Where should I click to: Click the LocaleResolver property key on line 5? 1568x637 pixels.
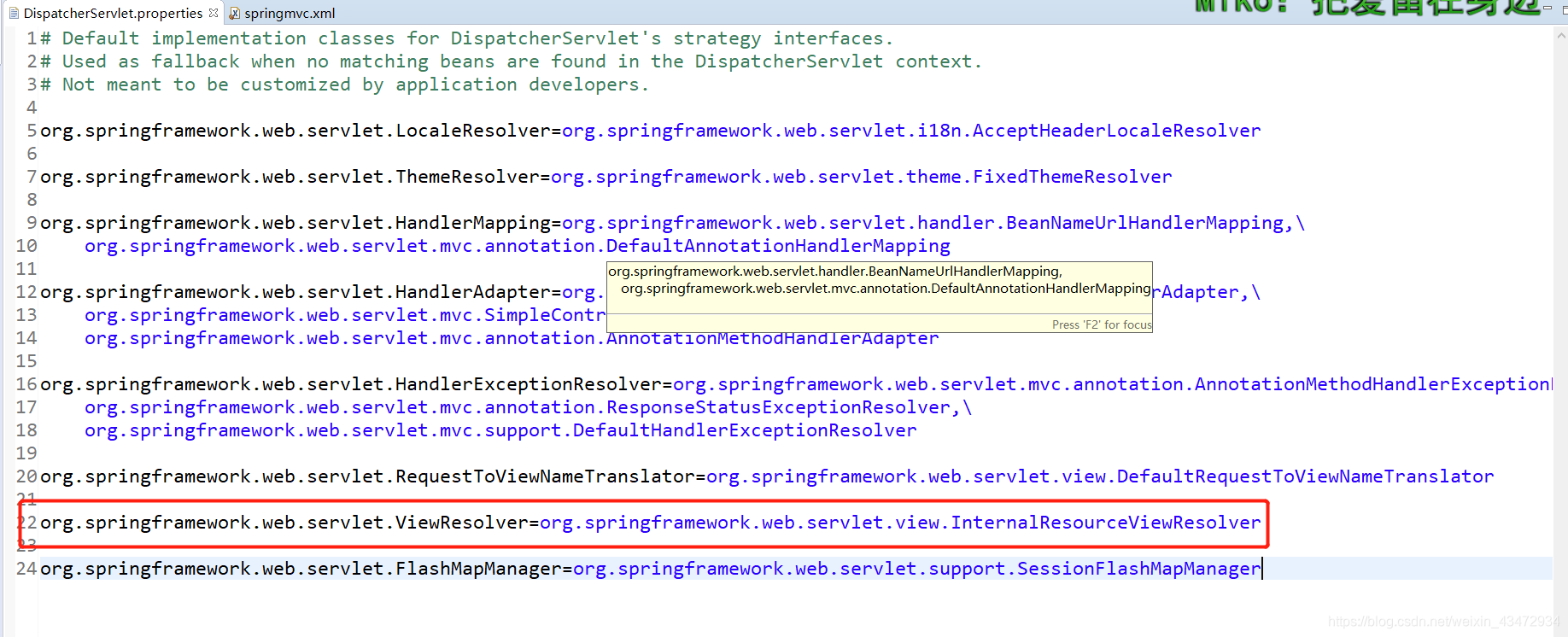click(295, 131)
